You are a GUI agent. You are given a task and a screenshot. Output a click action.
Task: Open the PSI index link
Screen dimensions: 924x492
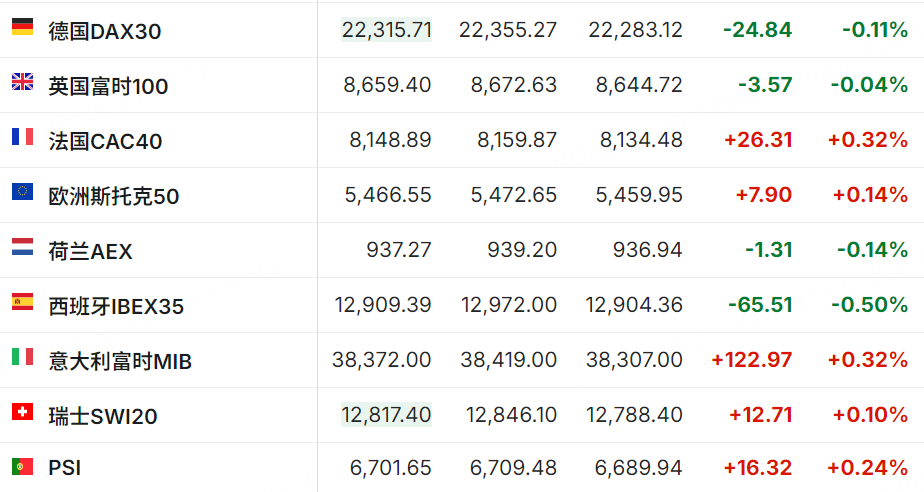(x=64, y=468)
